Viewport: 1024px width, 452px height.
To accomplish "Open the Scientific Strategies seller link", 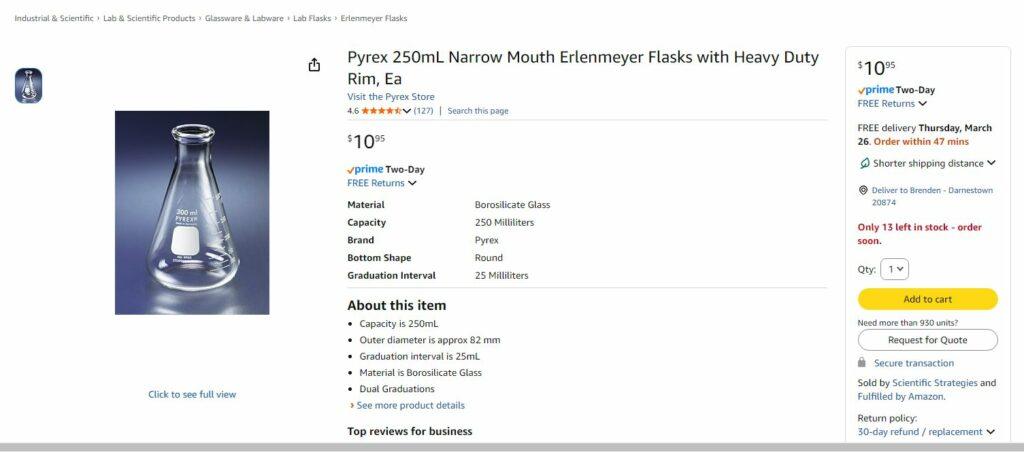I will tap(934, 383).
